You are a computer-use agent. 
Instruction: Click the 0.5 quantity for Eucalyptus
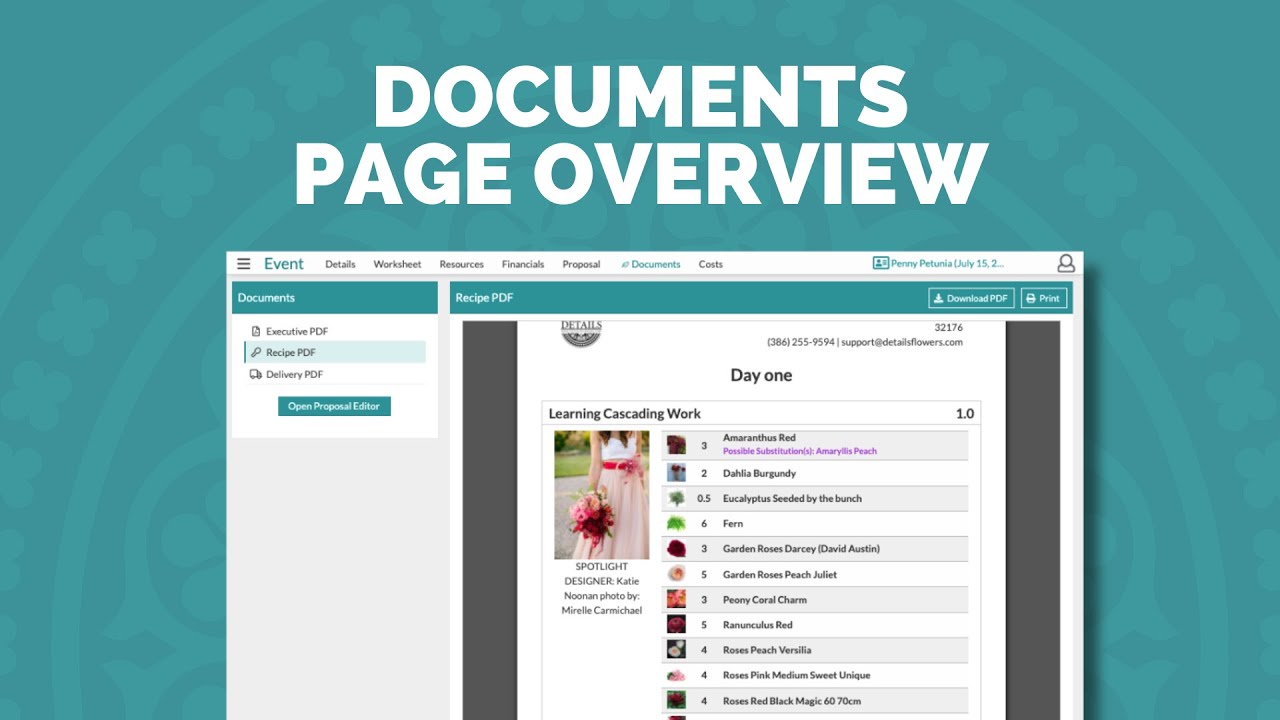pyautogui.click(x=704, y=498)
